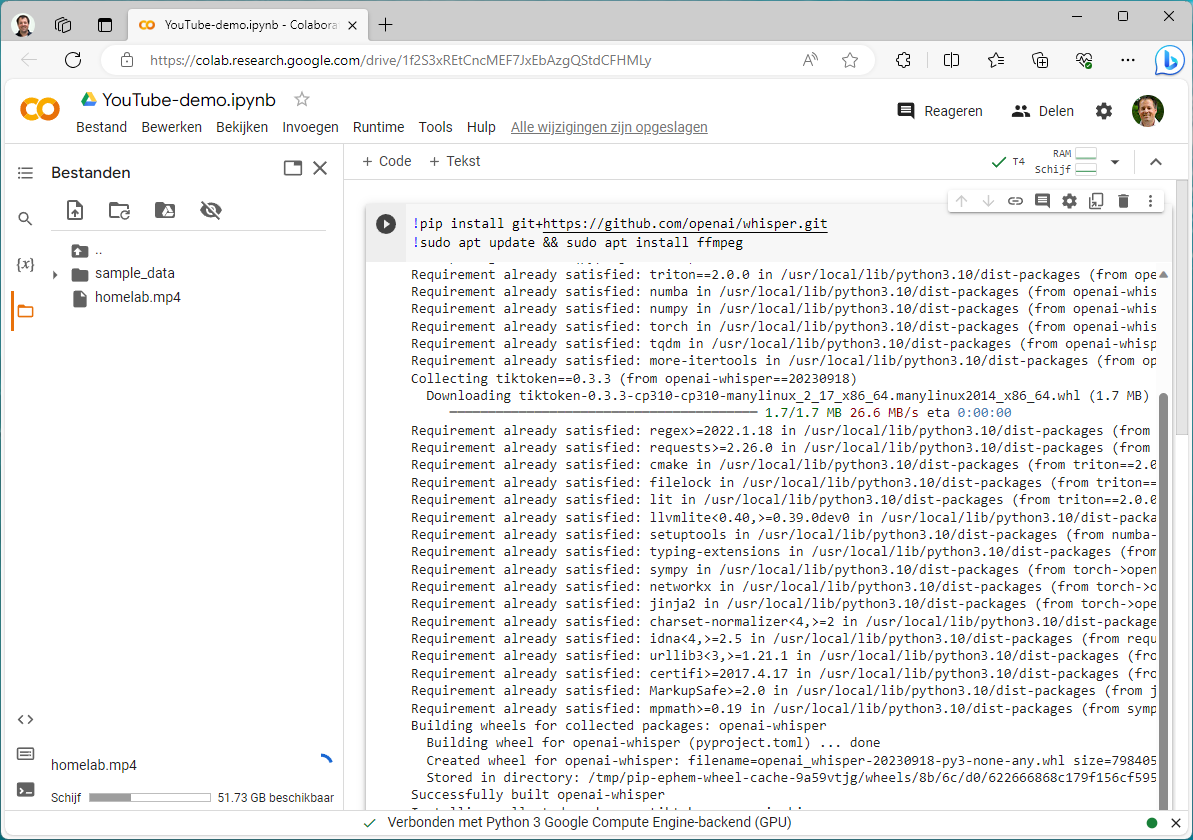This screenshot has width=1193, height=840.
Task: Open the RAM and Schijf resources dropdown
Action: 1115,162
